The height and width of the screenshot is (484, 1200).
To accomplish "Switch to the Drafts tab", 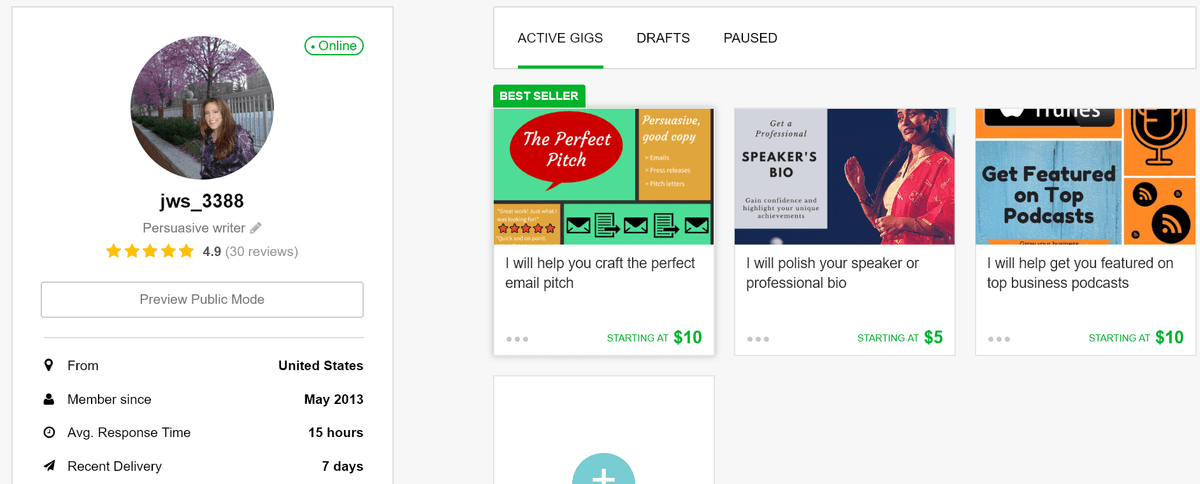I will (663, 38).
